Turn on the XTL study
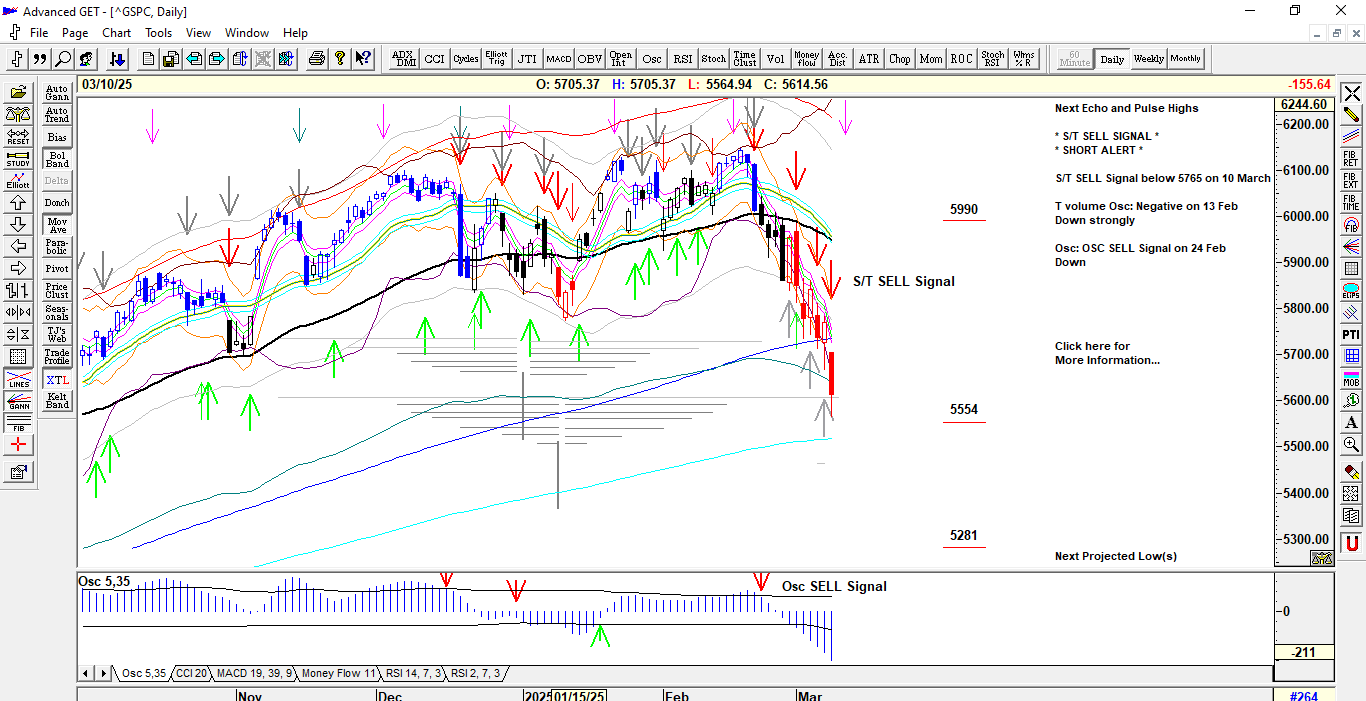 [57, 380]
